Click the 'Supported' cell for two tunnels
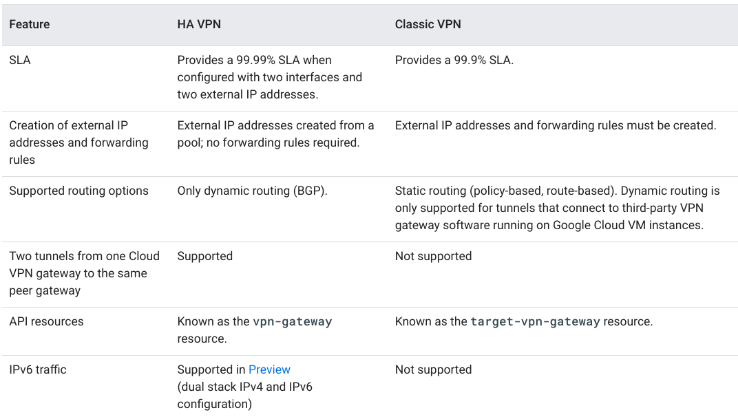The width and height of the screenshot is (738, 418). click(205, 256)
